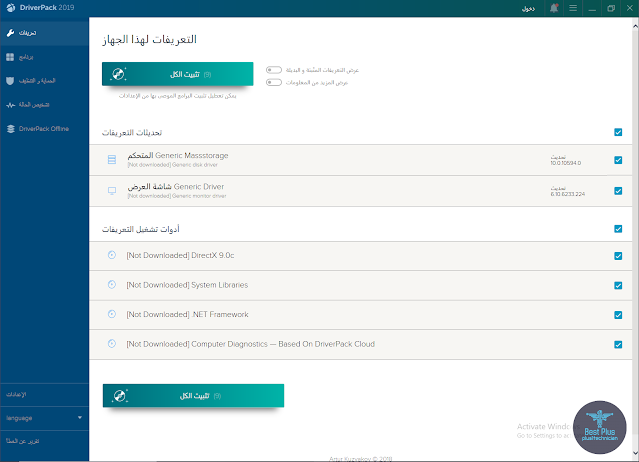Click the System Libraries row icon
639x462 pixels.
click(x=112, y=284)
